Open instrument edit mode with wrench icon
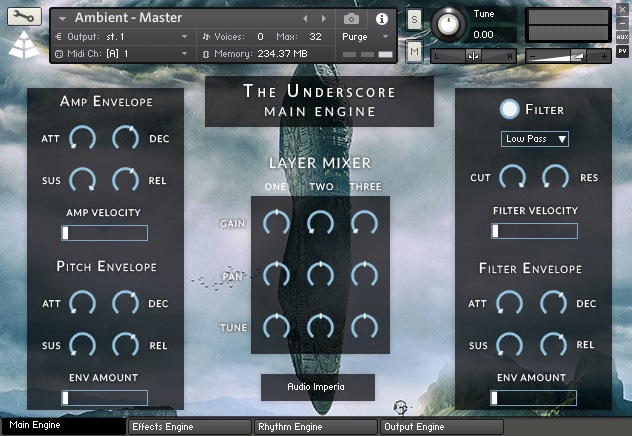 [24, 17]
